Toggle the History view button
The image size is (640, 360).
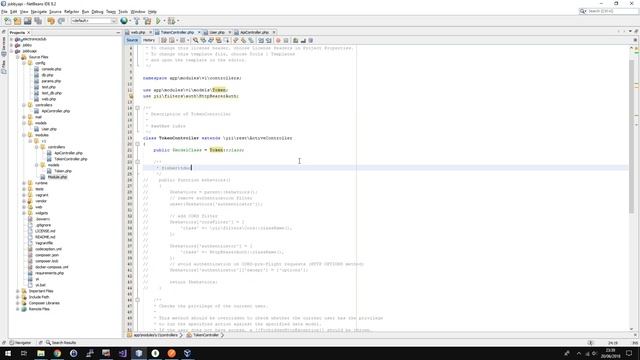pos(149,40)
